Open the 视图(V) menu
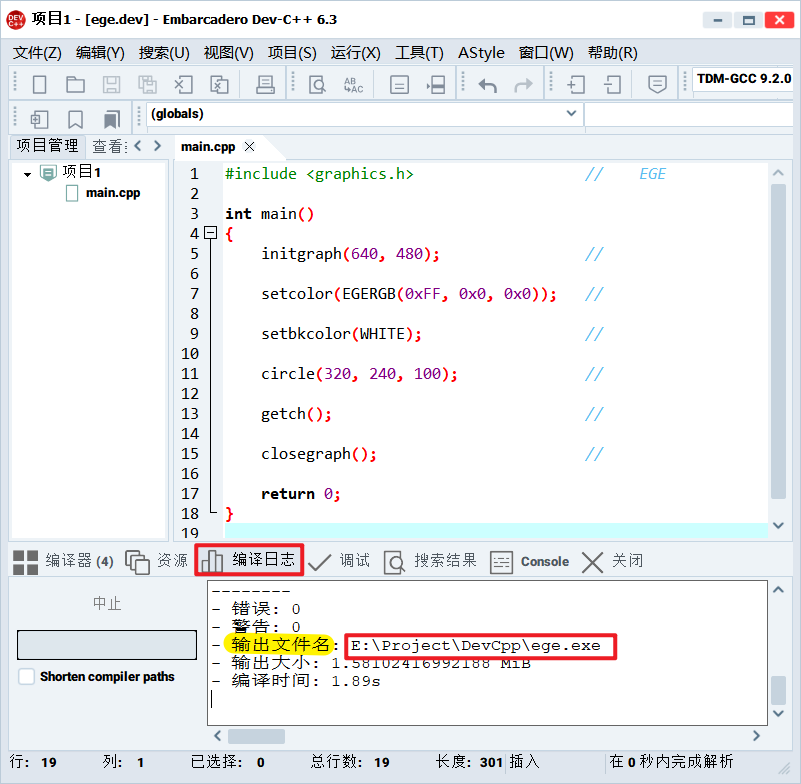801x784 pixels. [228, 53]
